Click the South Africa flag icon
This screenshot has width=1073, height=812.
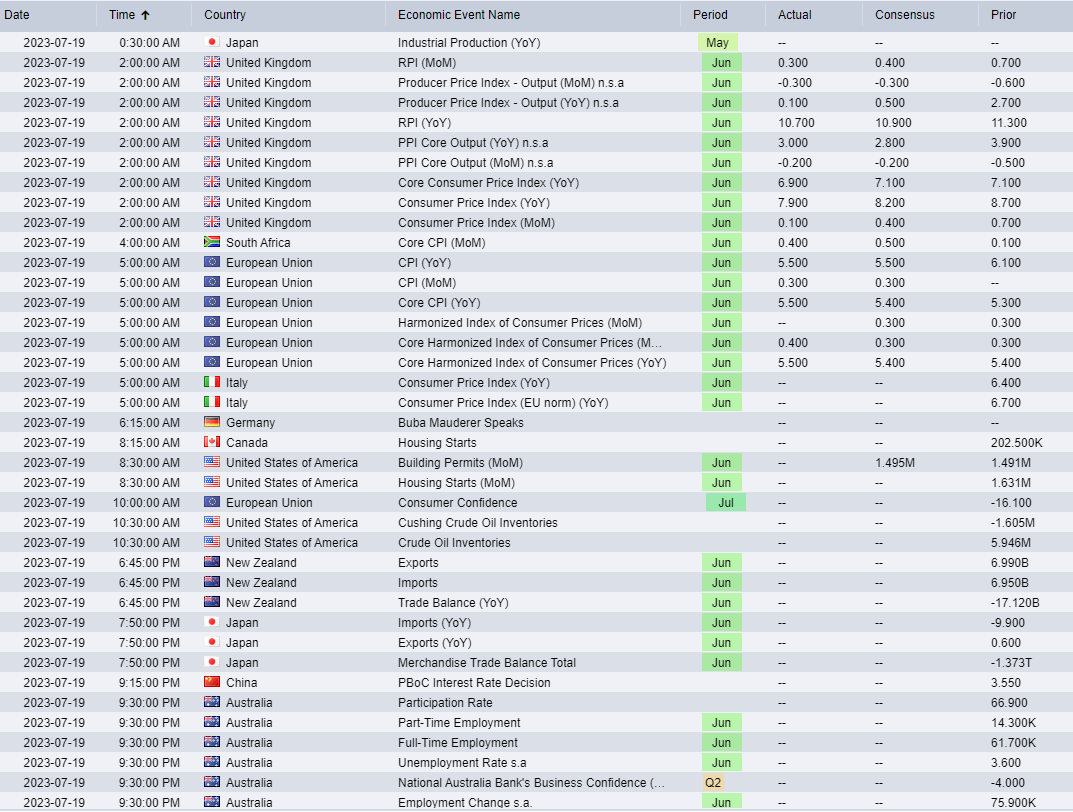click(x=212, y=241)
